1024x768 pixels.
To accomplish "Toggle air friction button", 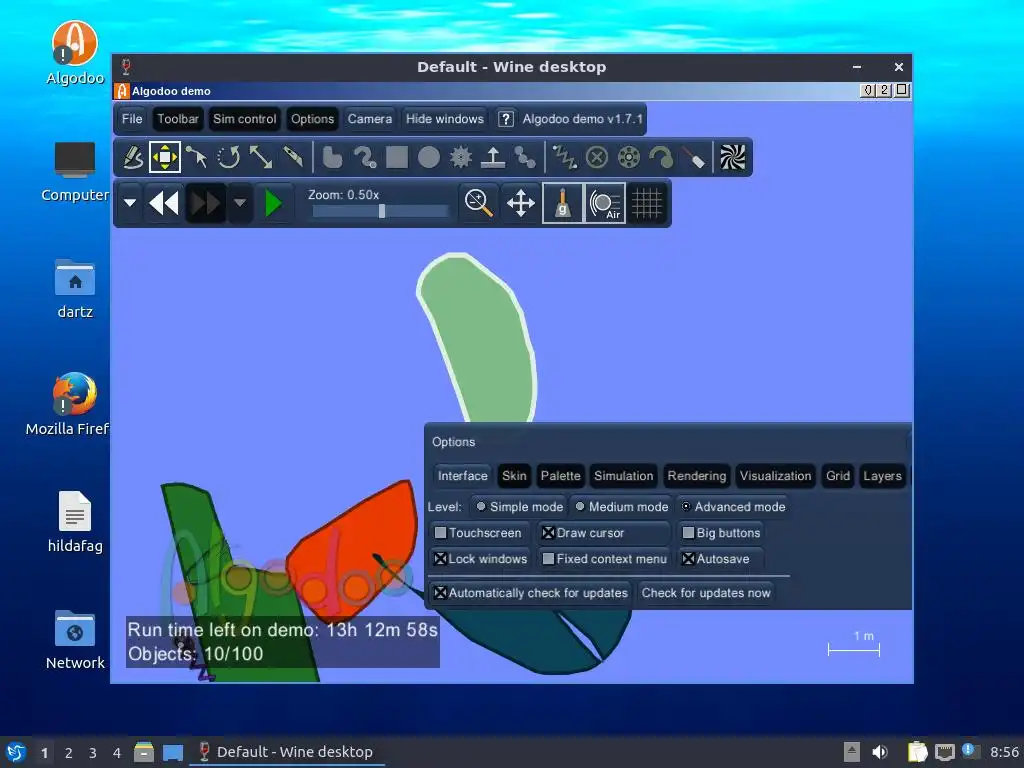I will click(x=605, y=203).
